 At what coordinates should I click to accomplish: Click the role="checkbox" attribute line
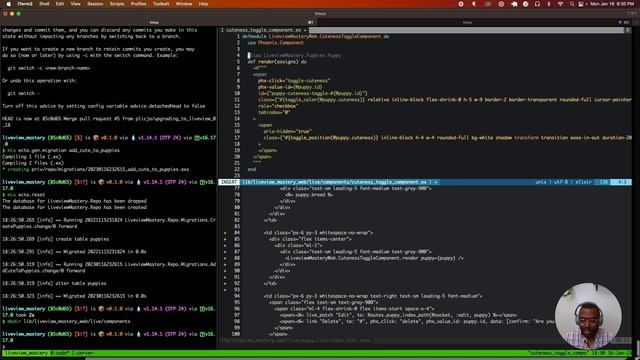[x=278, y=106]
